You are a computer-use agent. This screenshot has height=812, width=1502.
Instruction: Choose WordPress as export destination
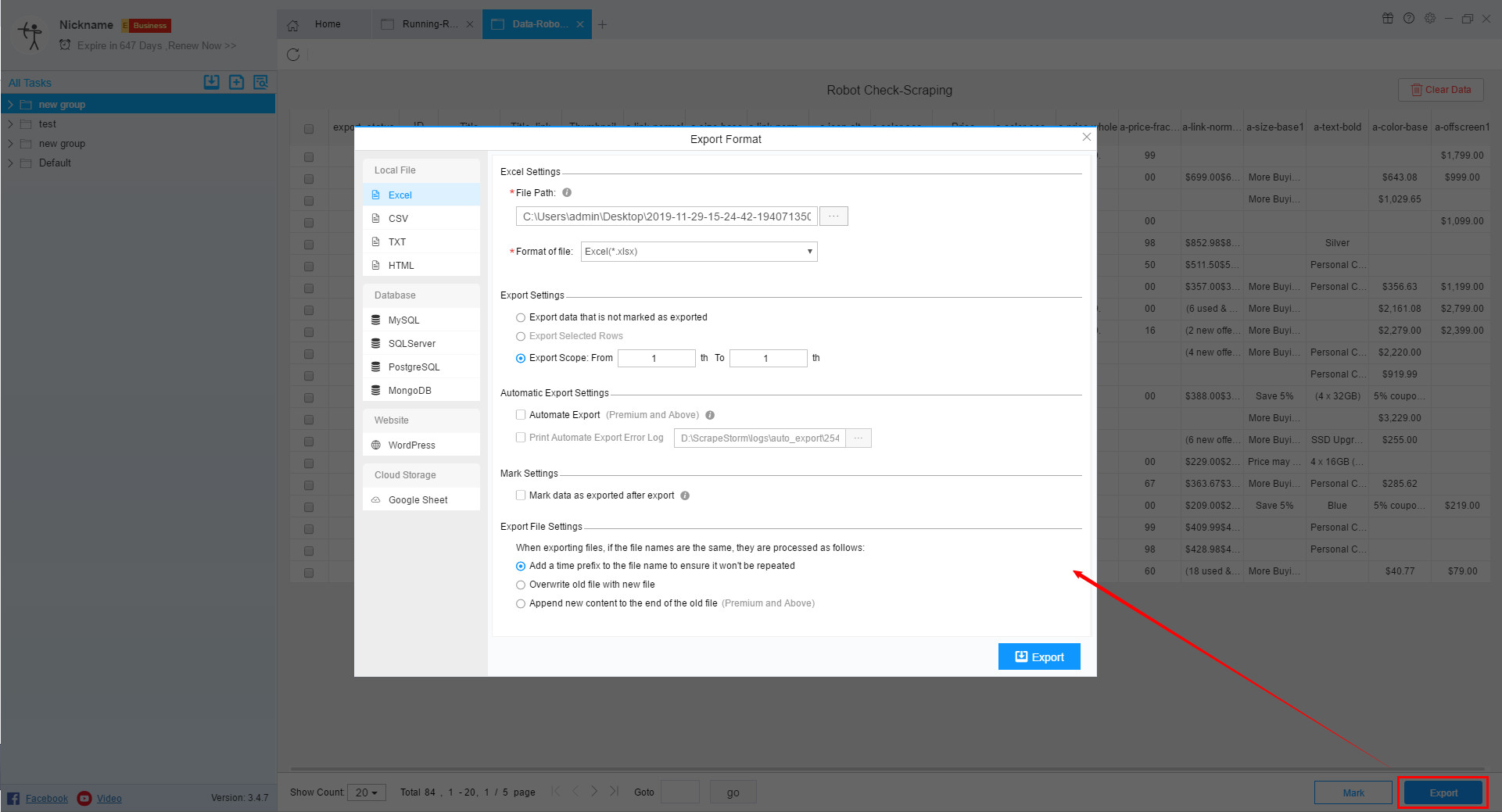click(x=410, y=444)
